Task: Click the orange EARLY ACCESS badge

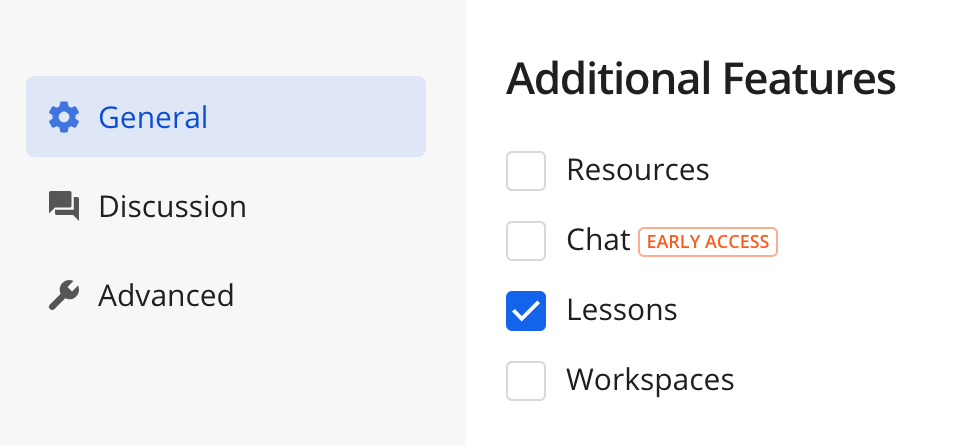Action: pos(708,241)
